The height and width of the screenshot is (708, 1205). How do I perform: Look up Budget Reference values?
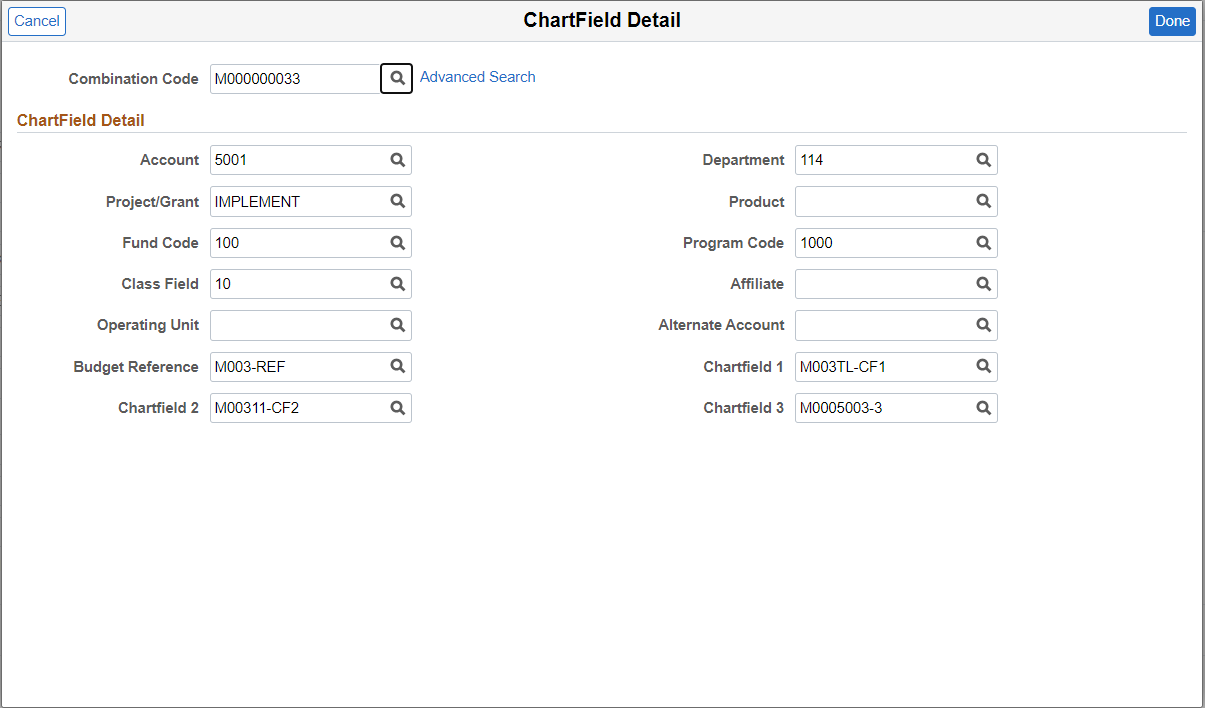click(397, 366)
